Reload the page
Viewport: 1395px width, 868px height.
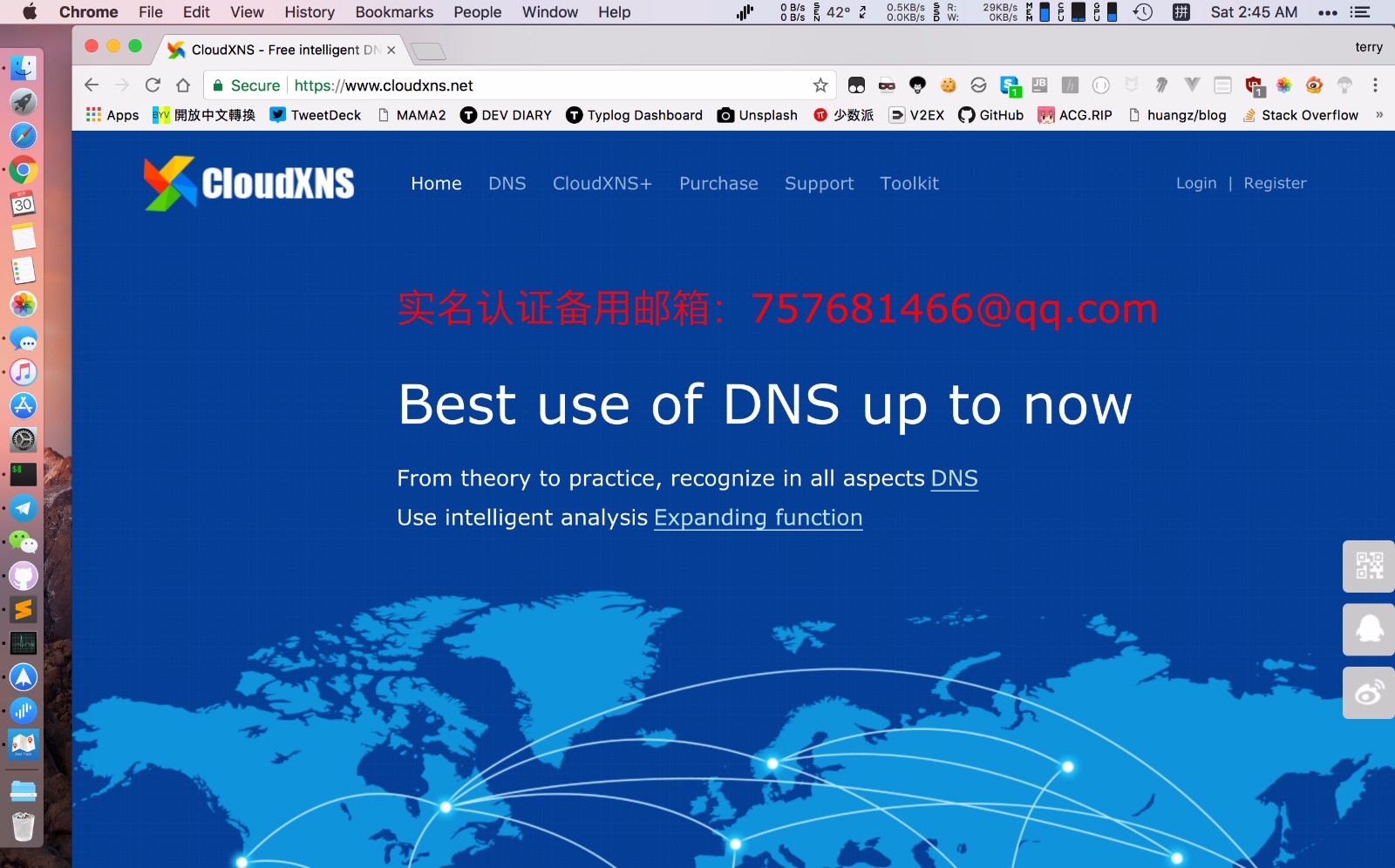(153, 85)
